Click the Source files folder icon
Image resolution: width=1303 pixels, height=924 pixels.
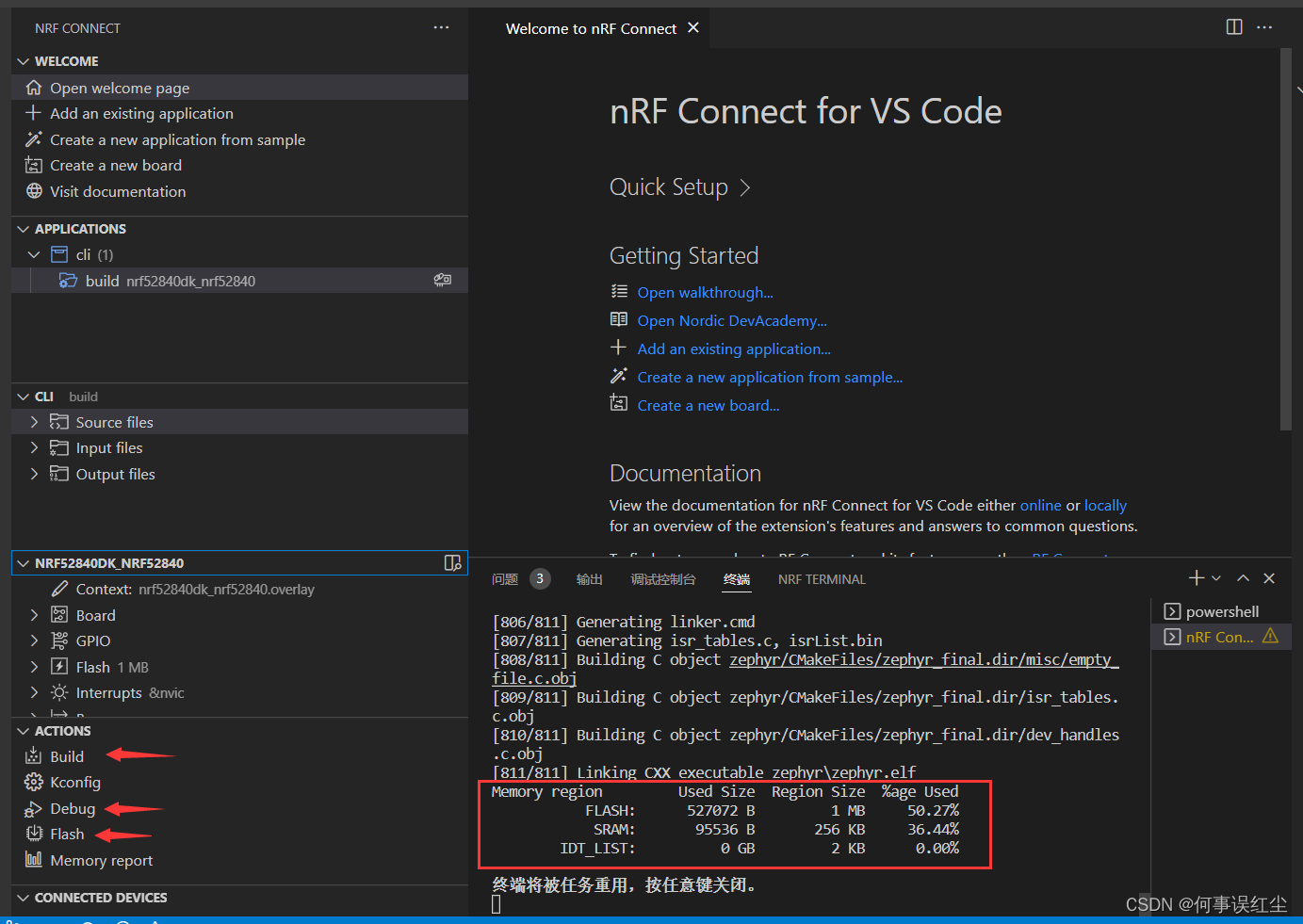pyautogui.click(x=59, y=422)
